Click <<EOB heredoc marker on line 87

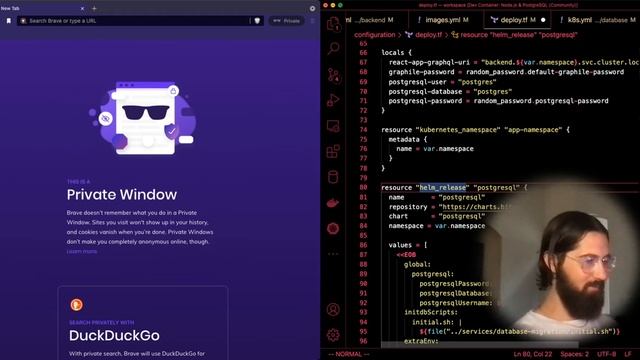pyautogui.click(x=406, y=255)
